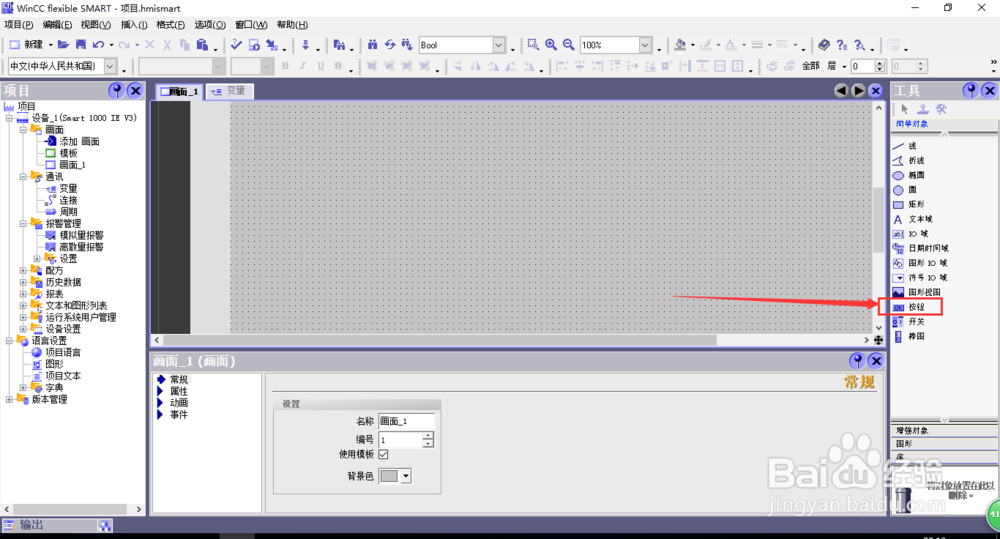Open the 背景色 color dropdown arrow

(406, 476)
